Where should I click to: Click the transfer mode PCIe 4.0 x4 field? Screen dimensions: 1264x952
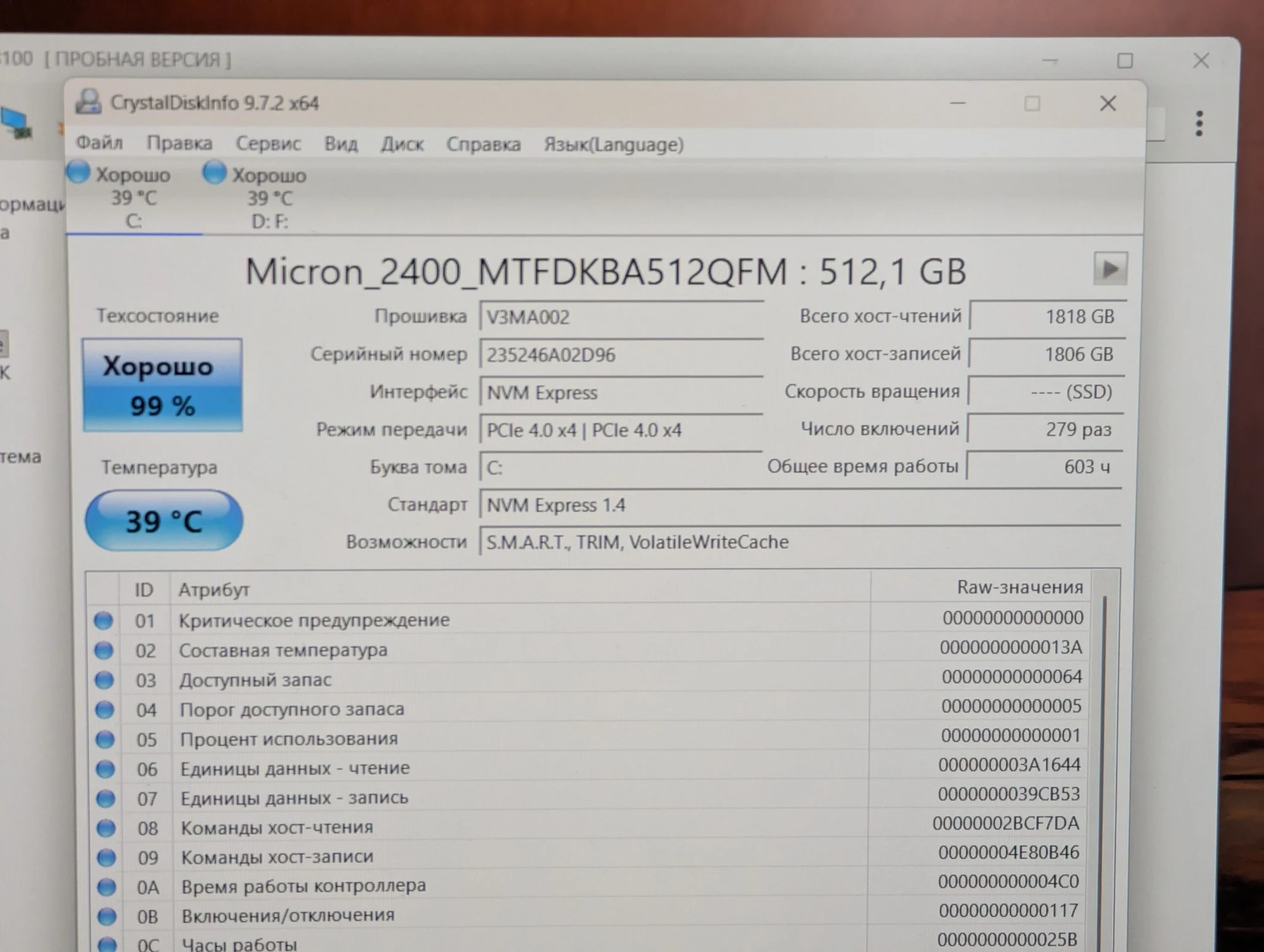coord(621,430)
